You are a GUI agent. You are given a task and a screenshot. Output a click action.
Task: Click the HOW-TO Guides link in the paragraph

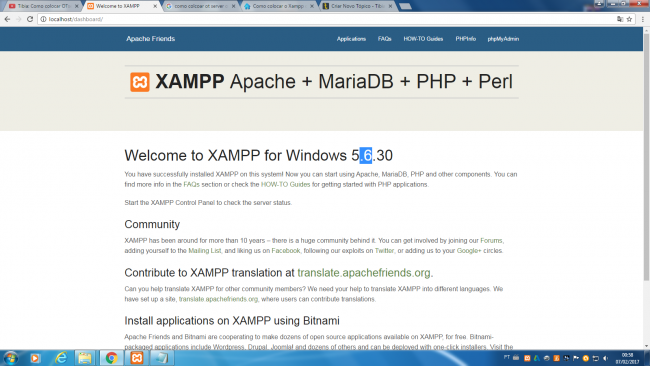[x=285, y=184]
